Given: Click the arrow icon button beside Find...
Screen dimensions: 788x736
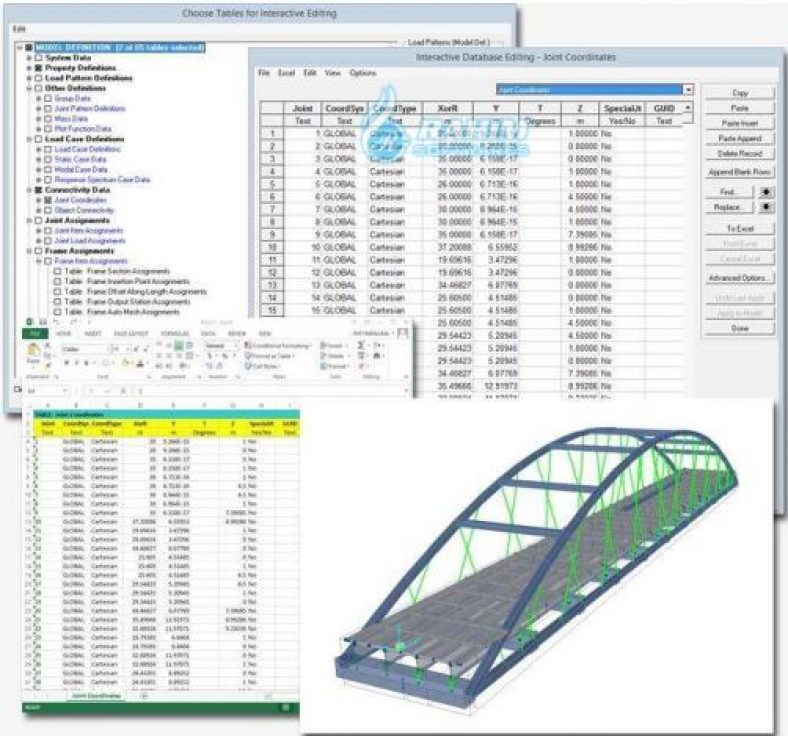Looking at the screenshot, I should pos(766,192).
